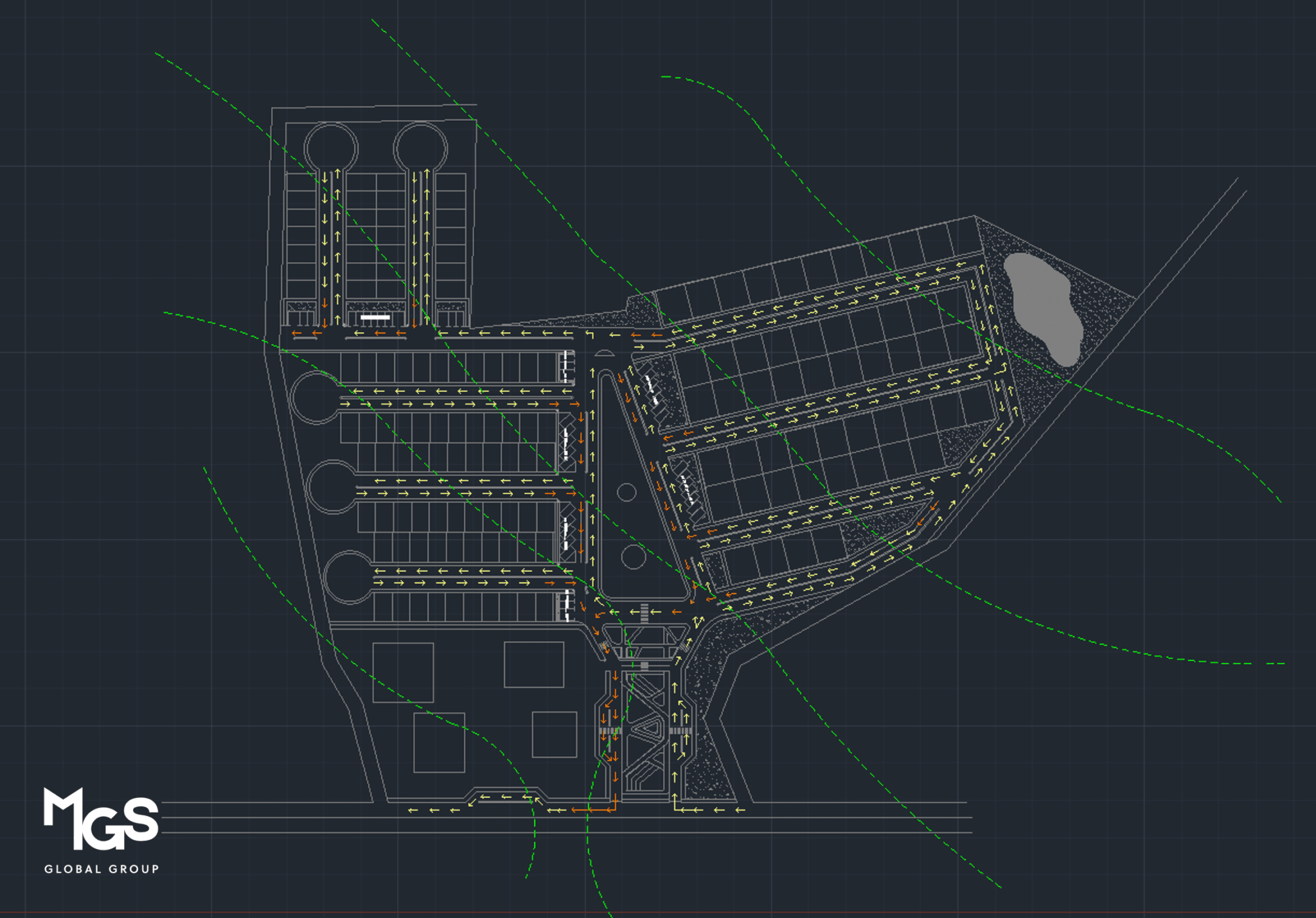Screen dimensions: 1316x918
Task: Select the gray pond shape upper right
Action: [1041, 308]
